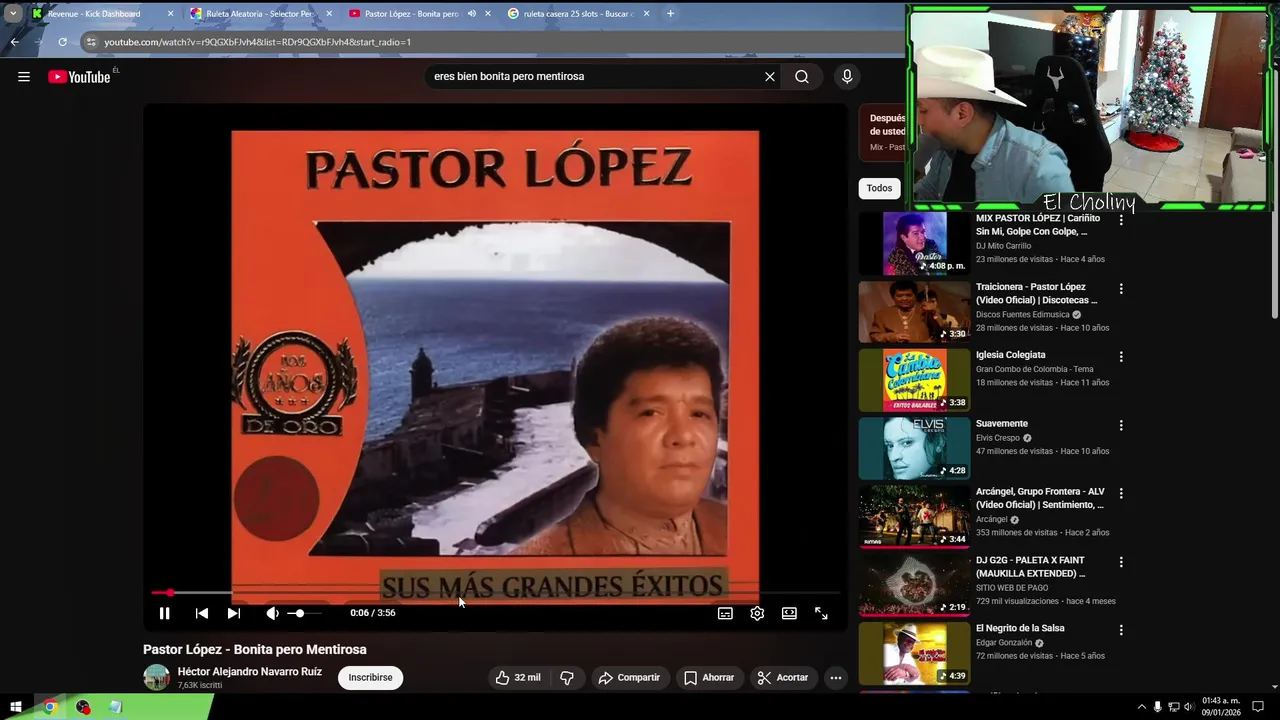Toggle subtitles with the captions icon
The width and height of the screenshot is (1280, 720).
[x=725, y=613]
